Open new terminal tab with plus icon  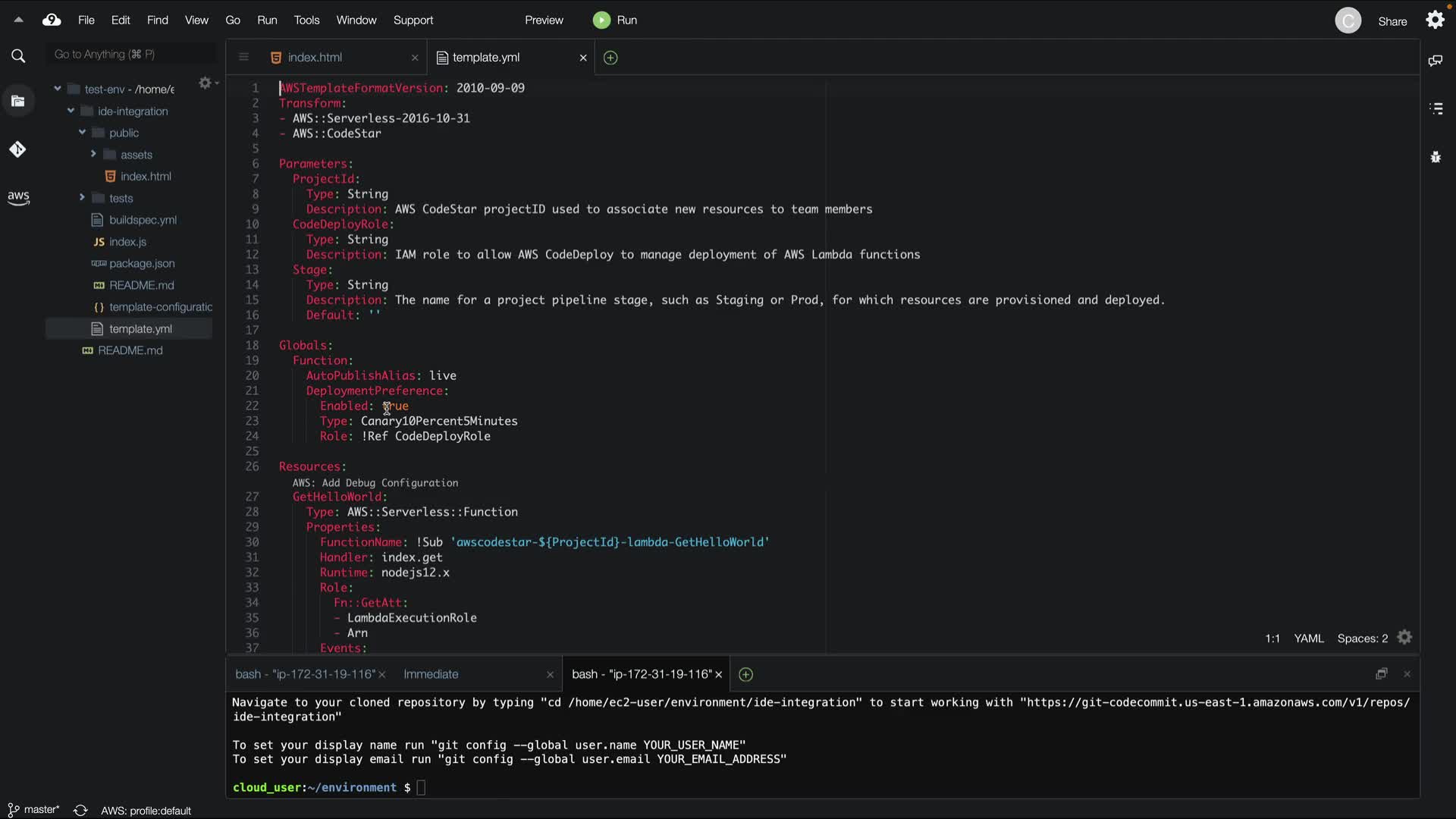point(745,674)
